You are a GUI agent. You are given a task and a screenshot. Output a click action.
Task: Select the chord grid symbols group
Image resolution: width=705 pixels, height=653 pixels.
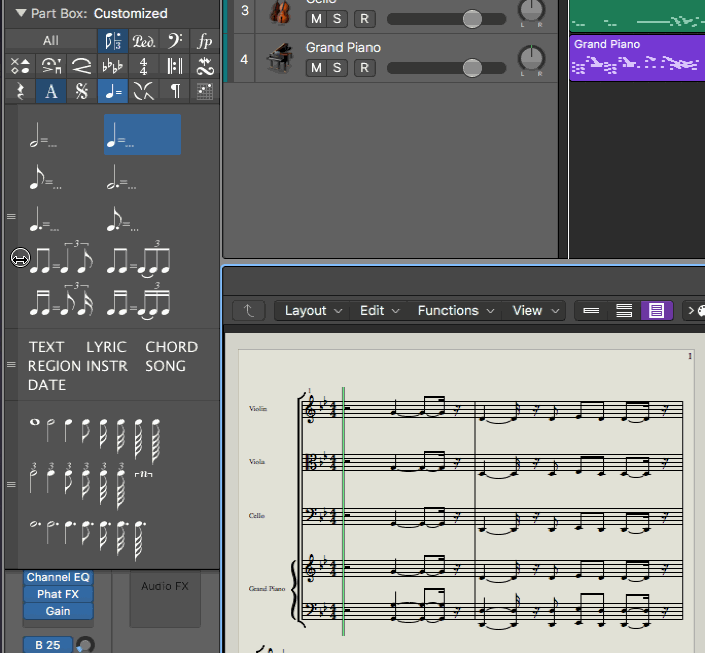(x=205, y=91)
